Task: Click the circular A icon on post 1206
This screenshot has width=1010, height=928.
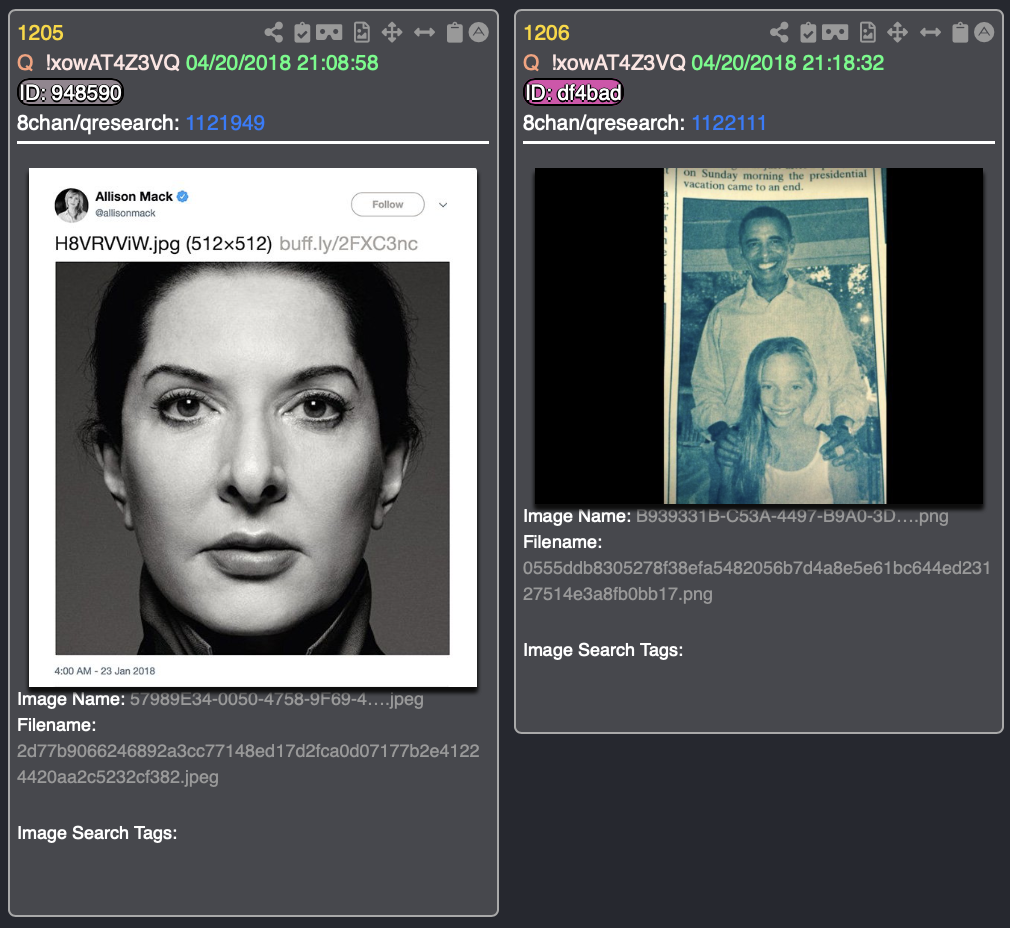Action: point(984,32)
